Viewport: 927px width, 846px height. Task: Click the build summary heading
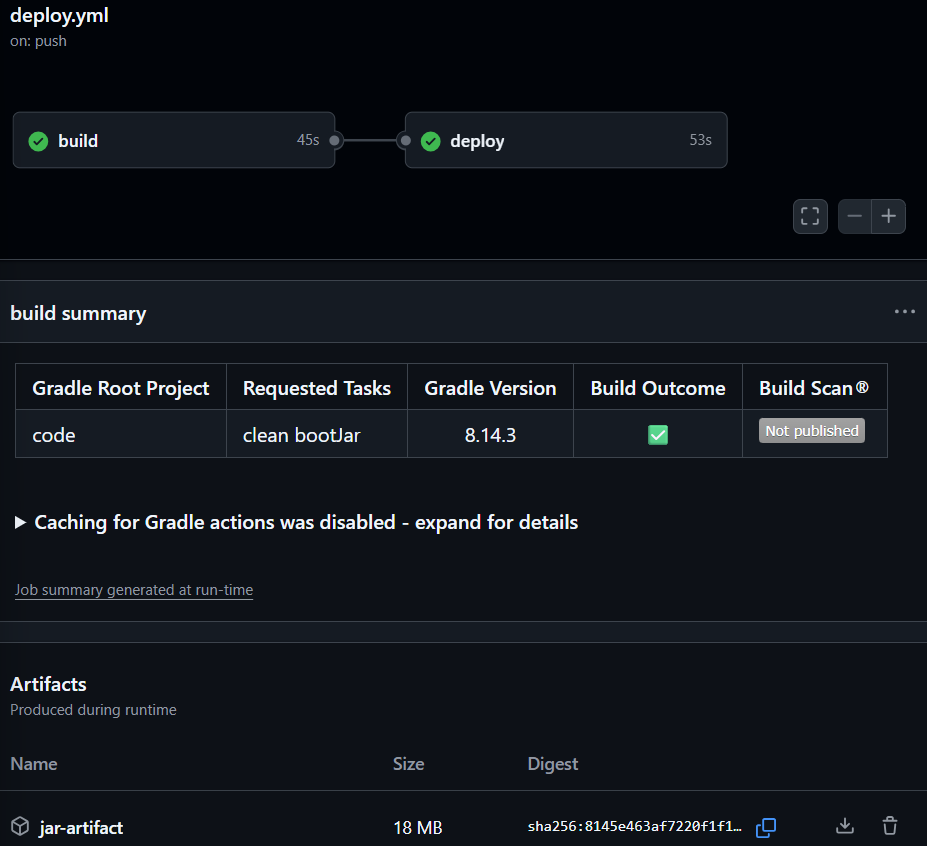click(x=78, y=313)
